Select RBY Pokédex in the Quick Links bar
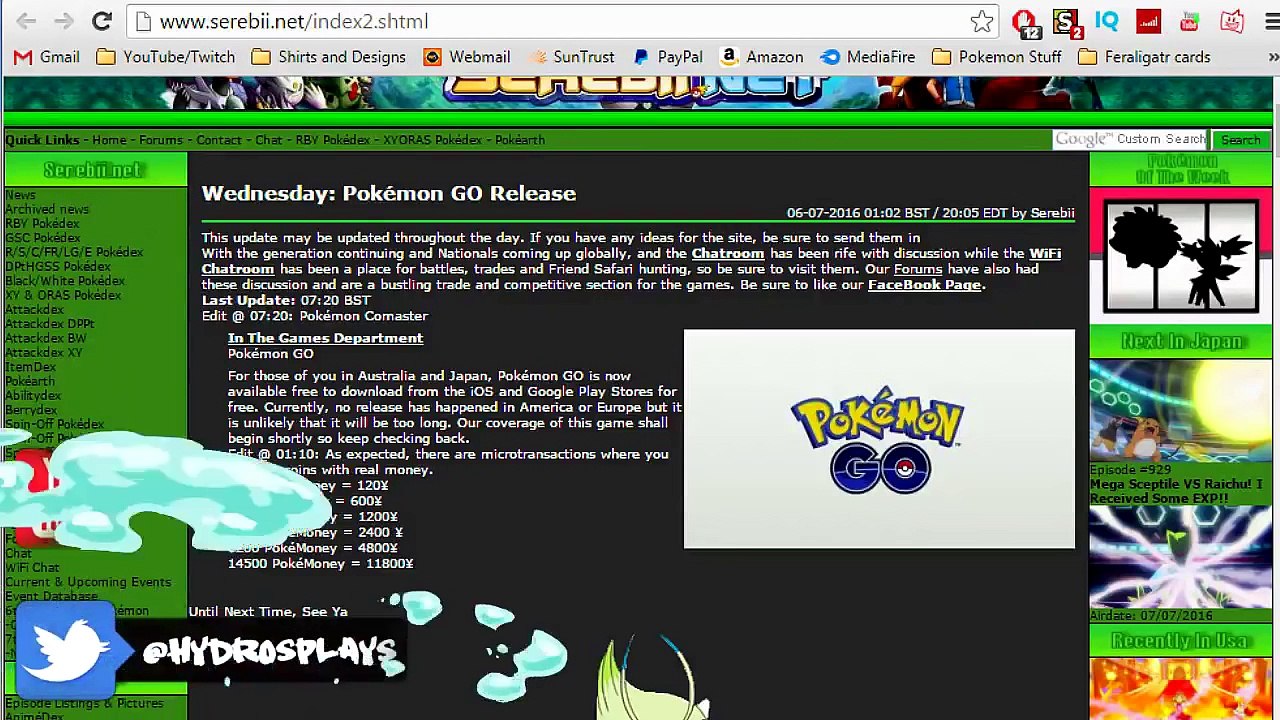Viewport: 1280px width, 720px height. pyautogui.click(x=332, y=140)
